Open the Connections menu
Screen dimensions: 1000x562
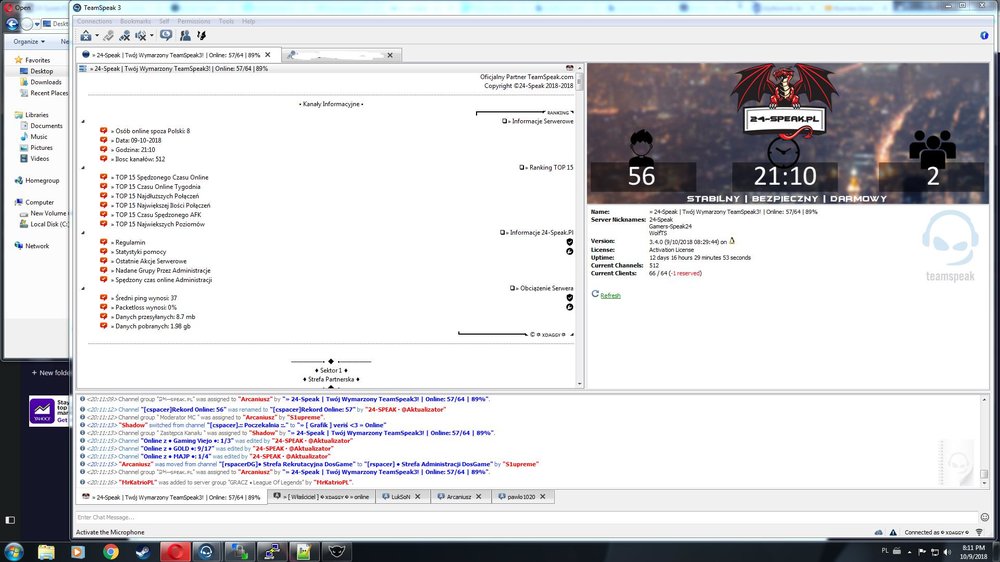coord(94,21)
